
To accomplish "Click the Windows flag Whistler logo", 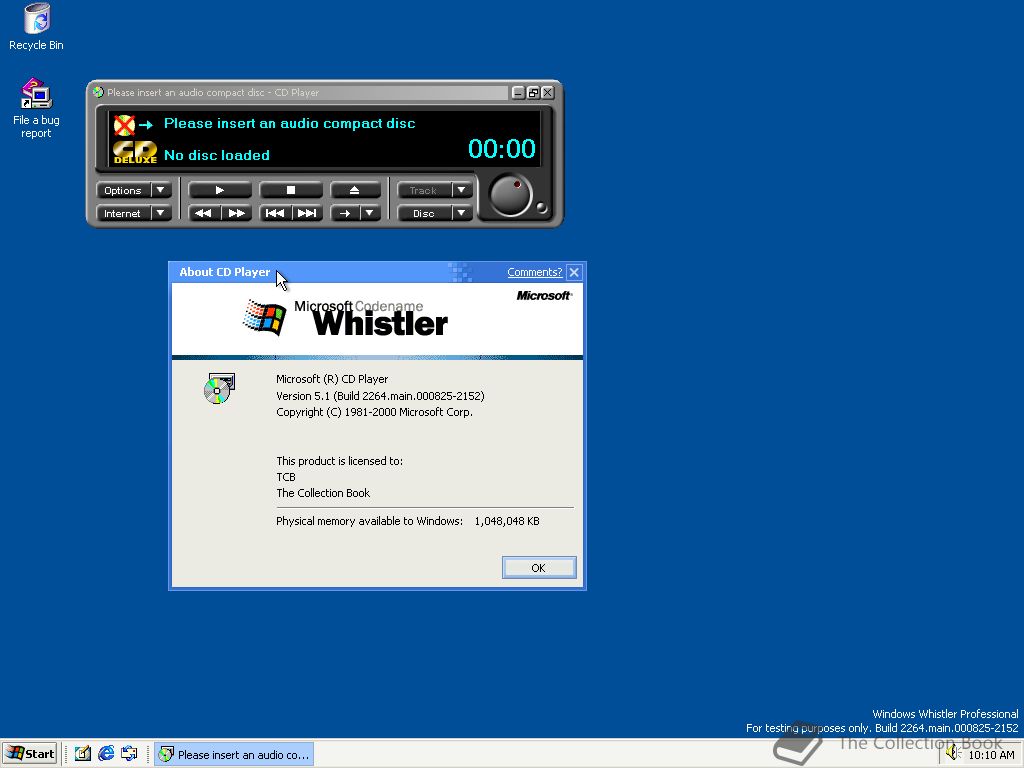I will pyautogui.click(x=264, y=317).
